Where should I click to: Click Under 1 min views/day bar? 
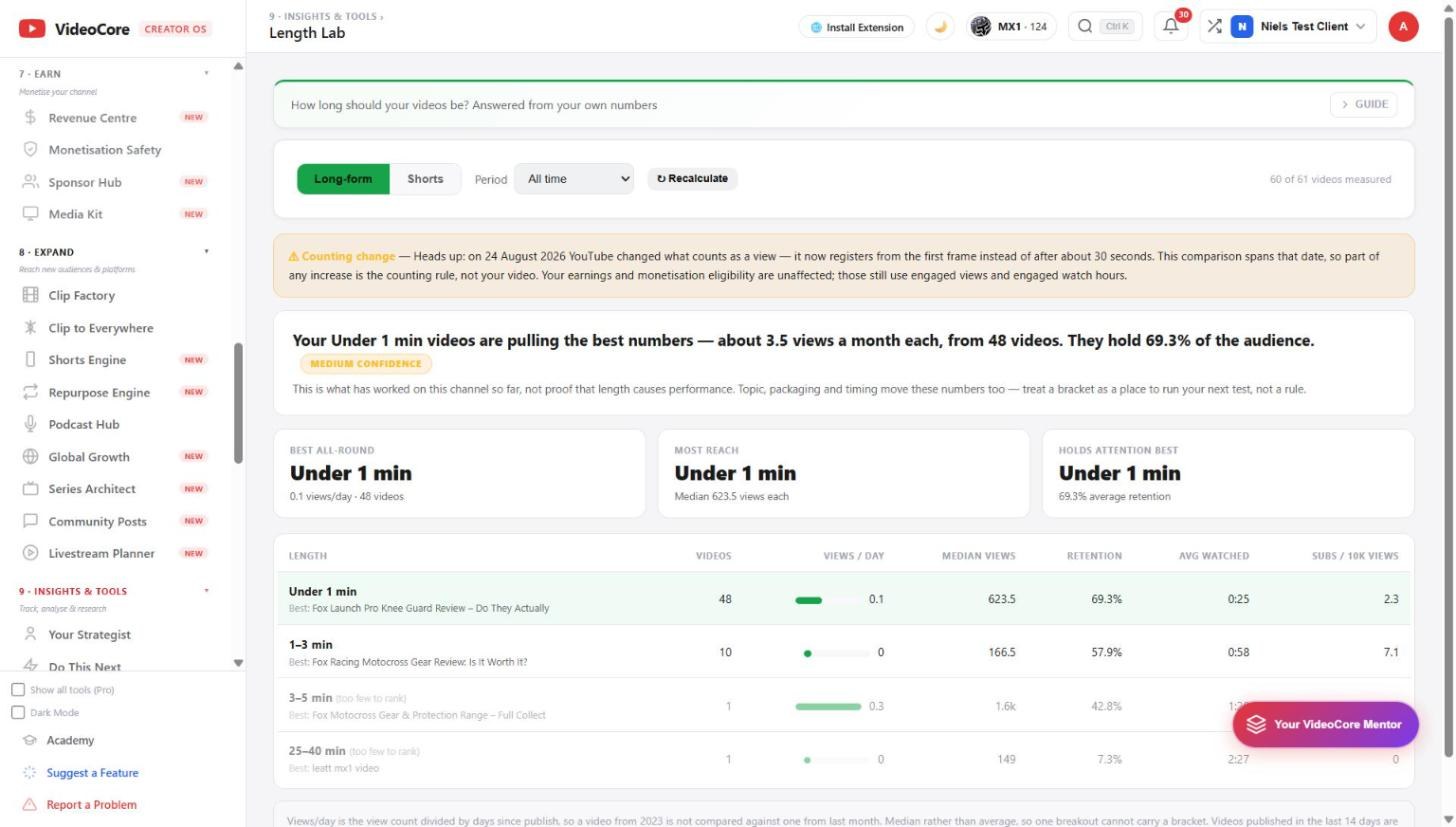pyautogui.click(x=827, y=600)
